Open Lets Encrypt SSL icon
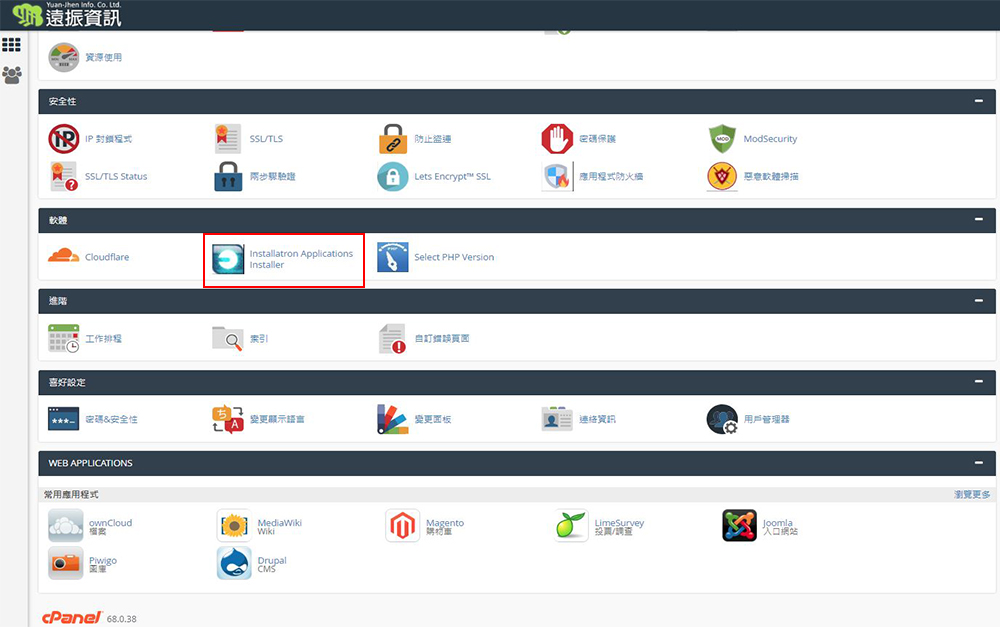Image resolution: width=1000 pixels, height=628 pixels. (x=393, y=176)
